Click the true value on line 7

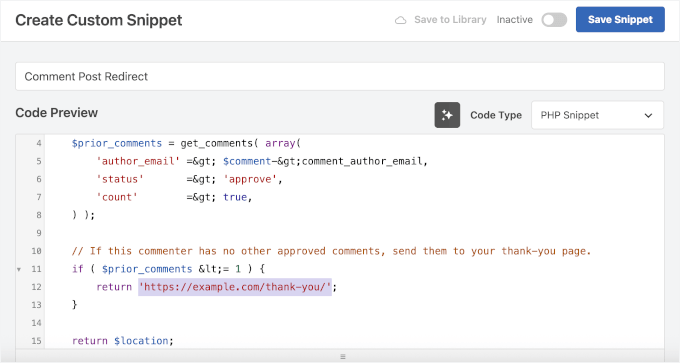pos(235,197)
